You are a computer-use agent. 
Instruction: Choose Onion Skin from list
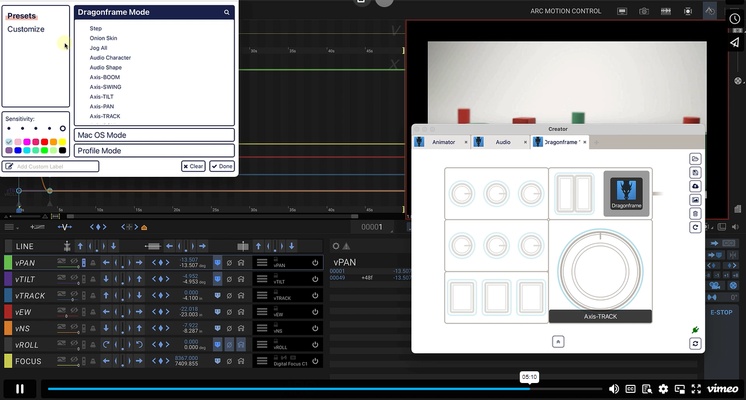click(x=103, y=38)
